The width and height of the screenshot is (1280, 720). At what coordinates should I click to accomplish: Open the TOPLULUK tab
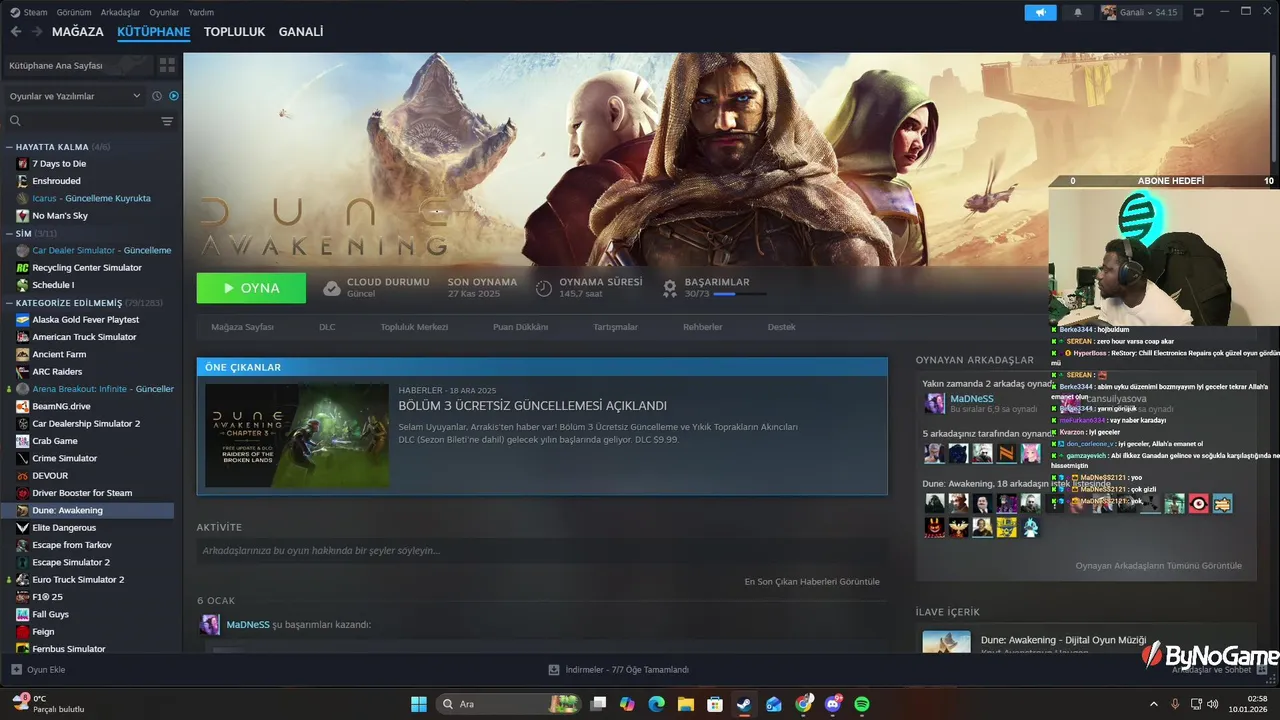(x=234, y=32)
